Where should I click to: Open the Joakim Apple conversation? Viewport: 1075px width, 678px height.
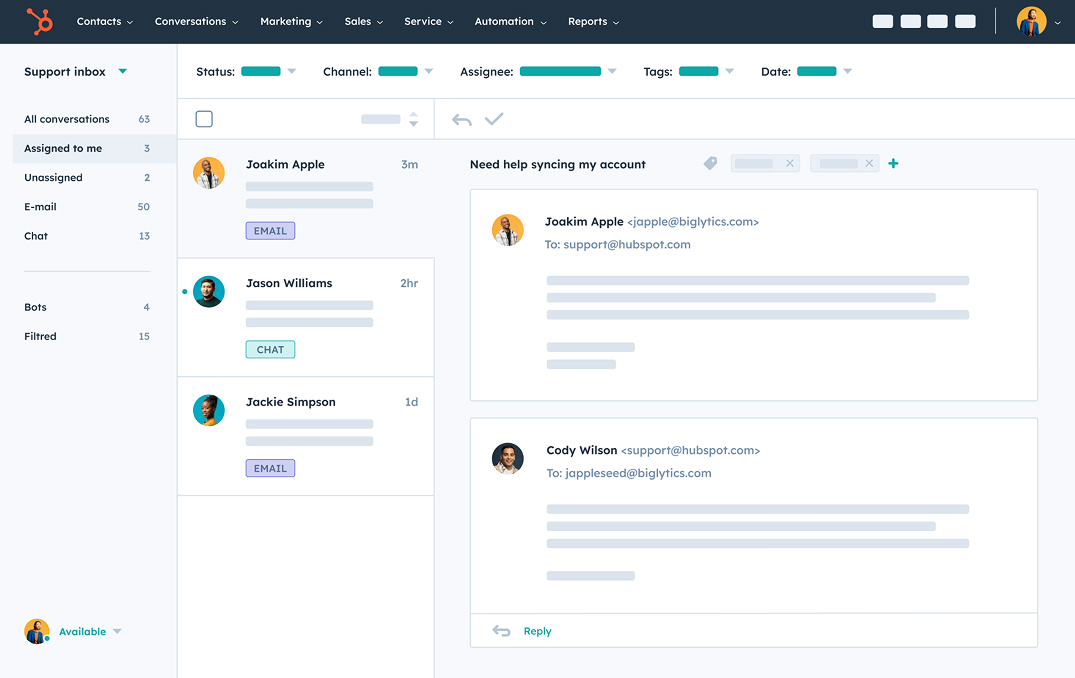click(306, 198)
